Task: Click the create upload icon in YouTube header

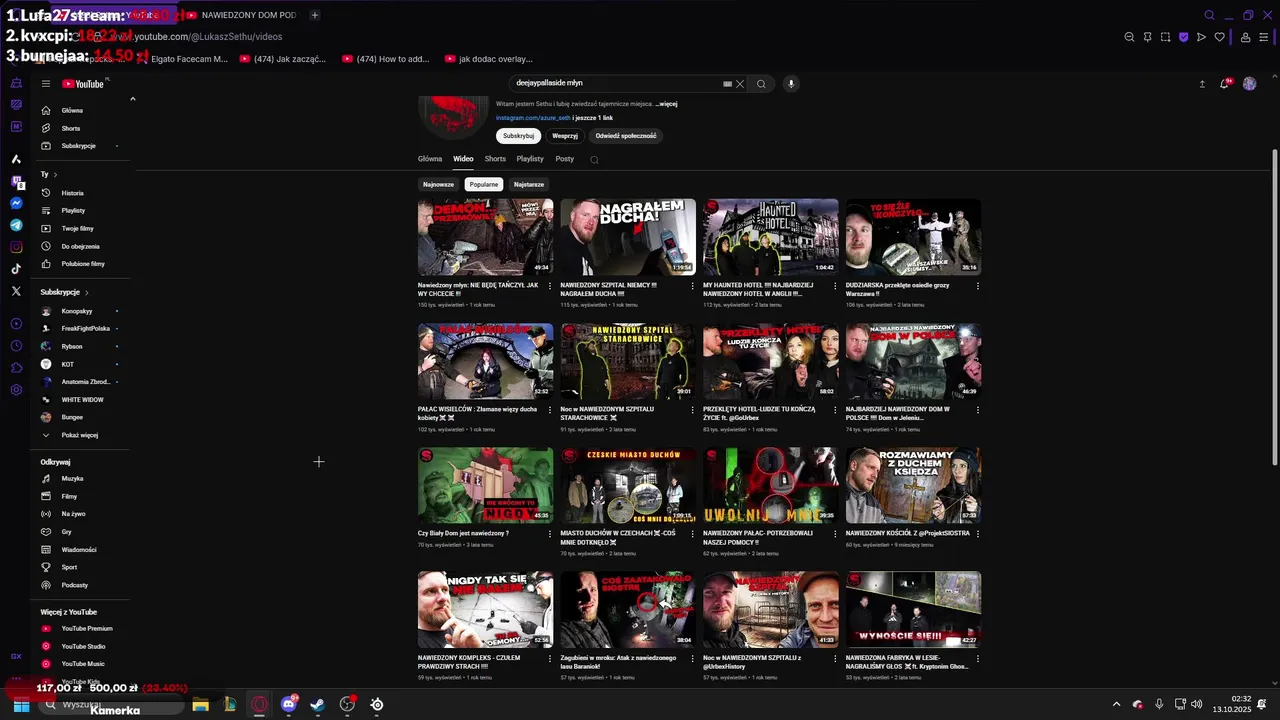Action: 1202,84
